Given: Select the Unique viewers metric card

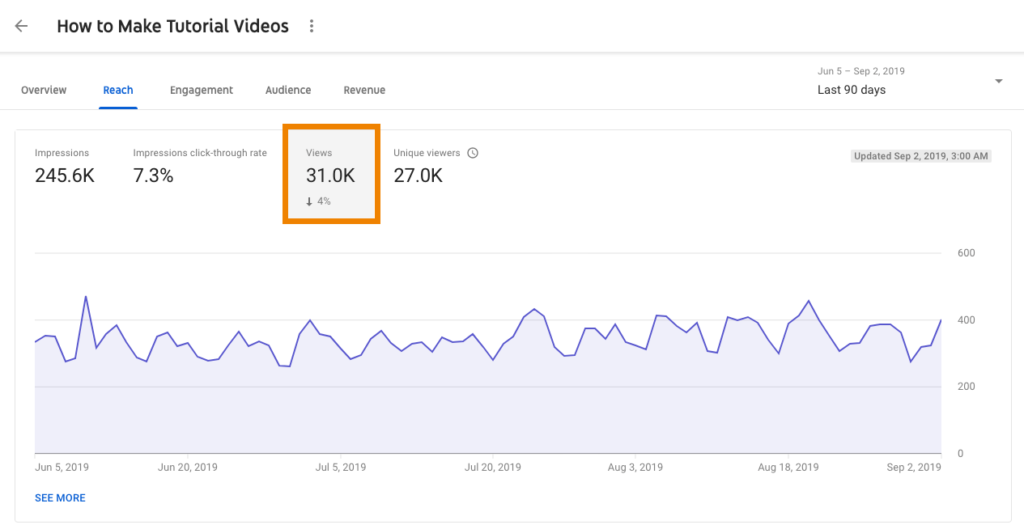Looking at the screenshot, I should coord(435,167).
